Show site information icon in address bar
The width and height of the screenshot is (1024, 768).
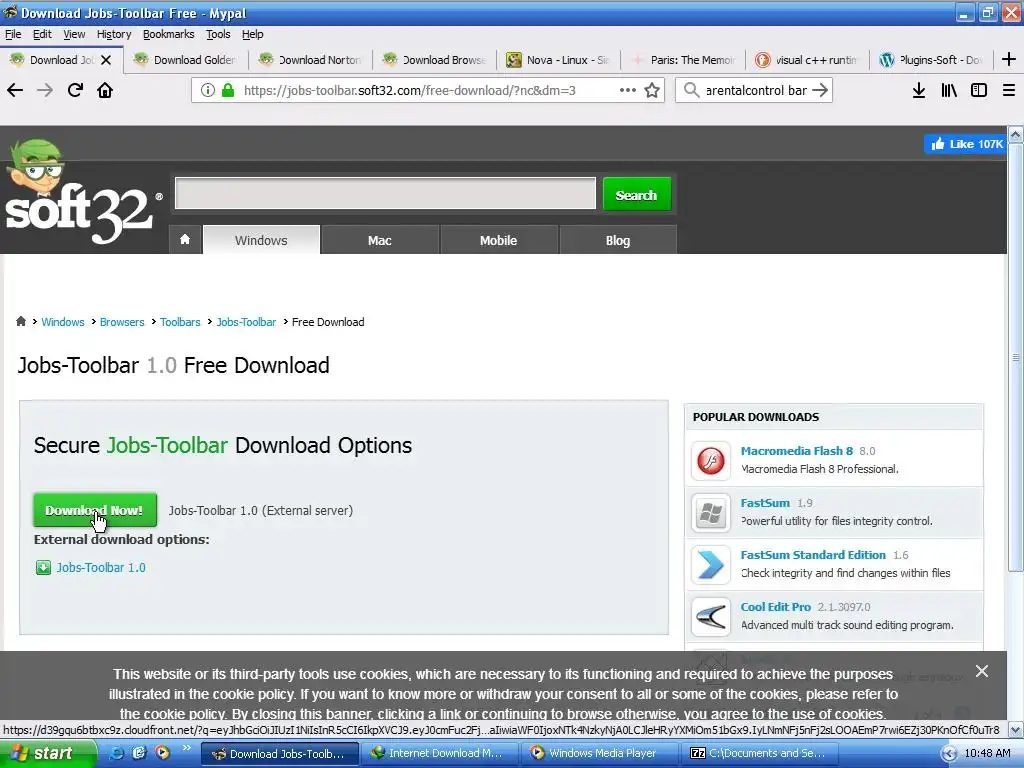tap(208, 90)
